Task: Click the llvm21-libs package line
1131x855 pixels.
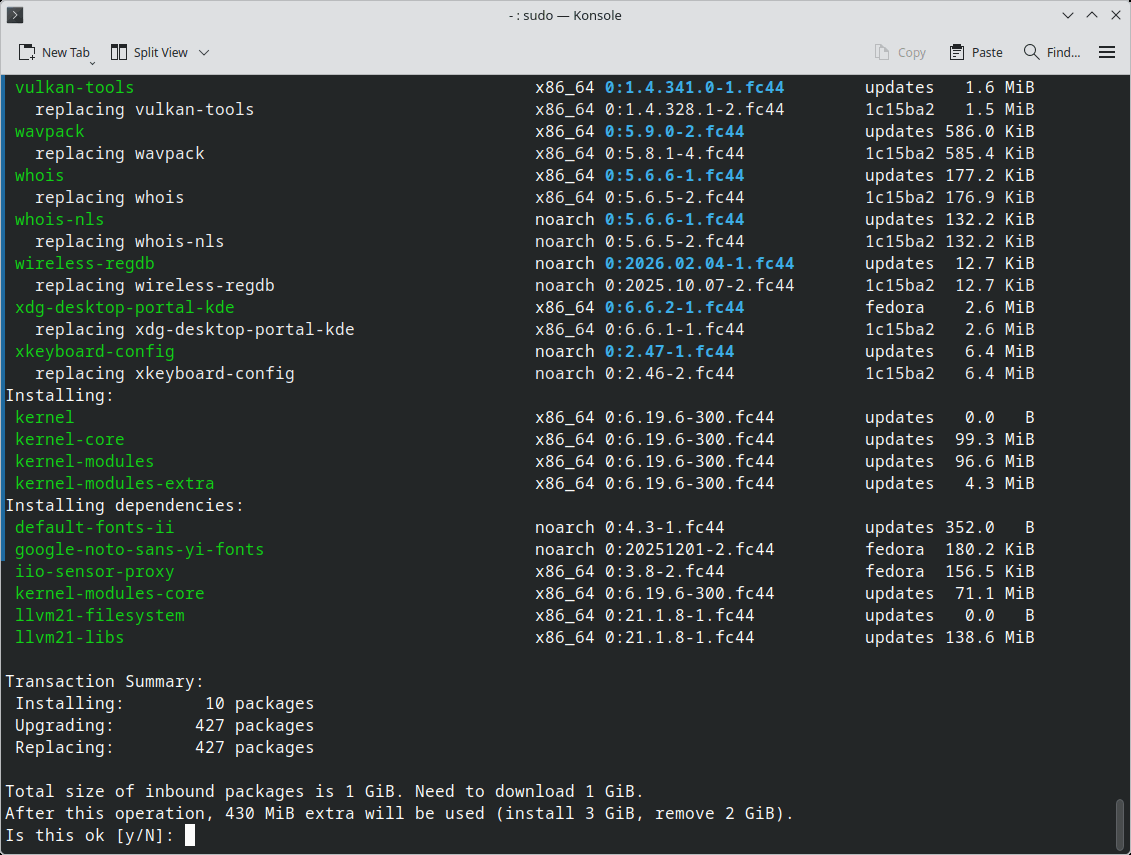Action: [x=69, y=638]
